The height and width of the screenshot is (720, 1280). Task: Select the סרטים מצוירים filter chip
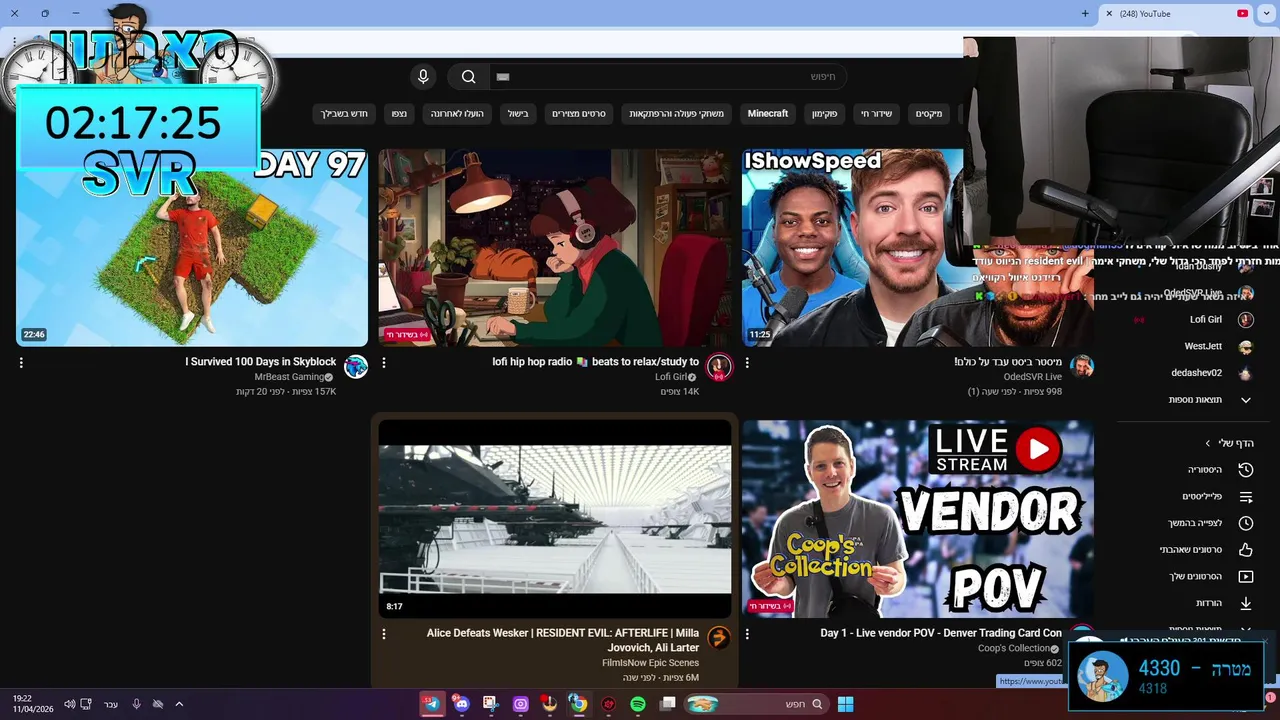[579, 114]
